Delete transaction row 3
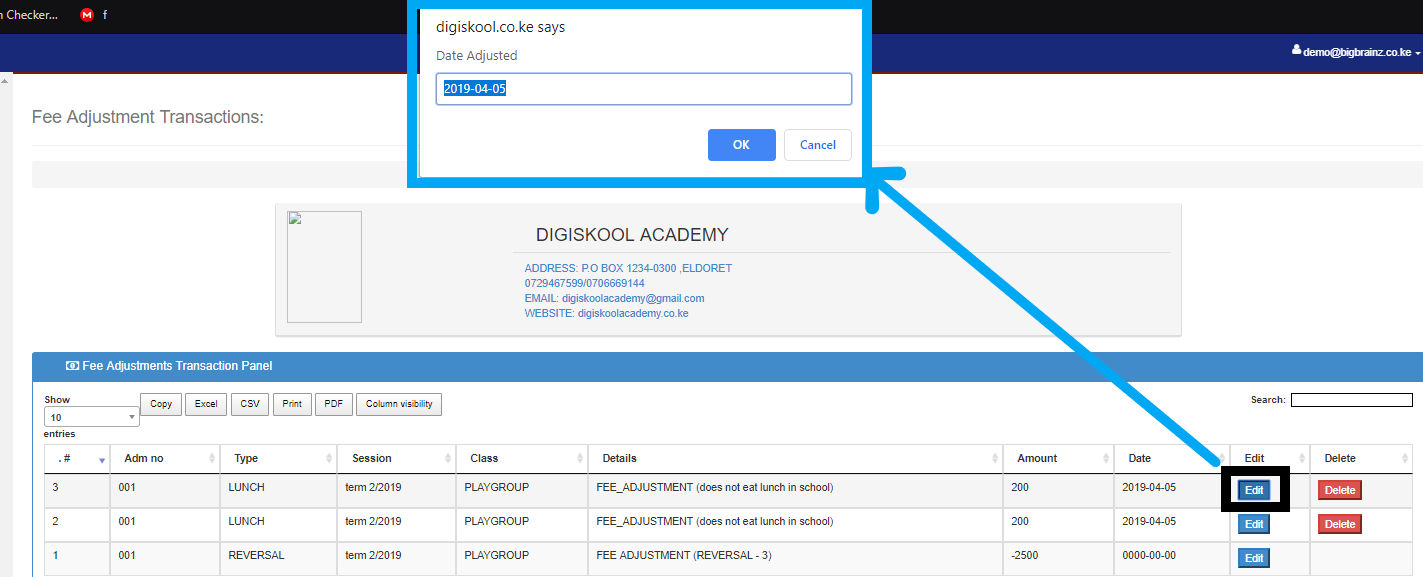Viewport: 1423px width, 577px height. (x=1339, y=490)
